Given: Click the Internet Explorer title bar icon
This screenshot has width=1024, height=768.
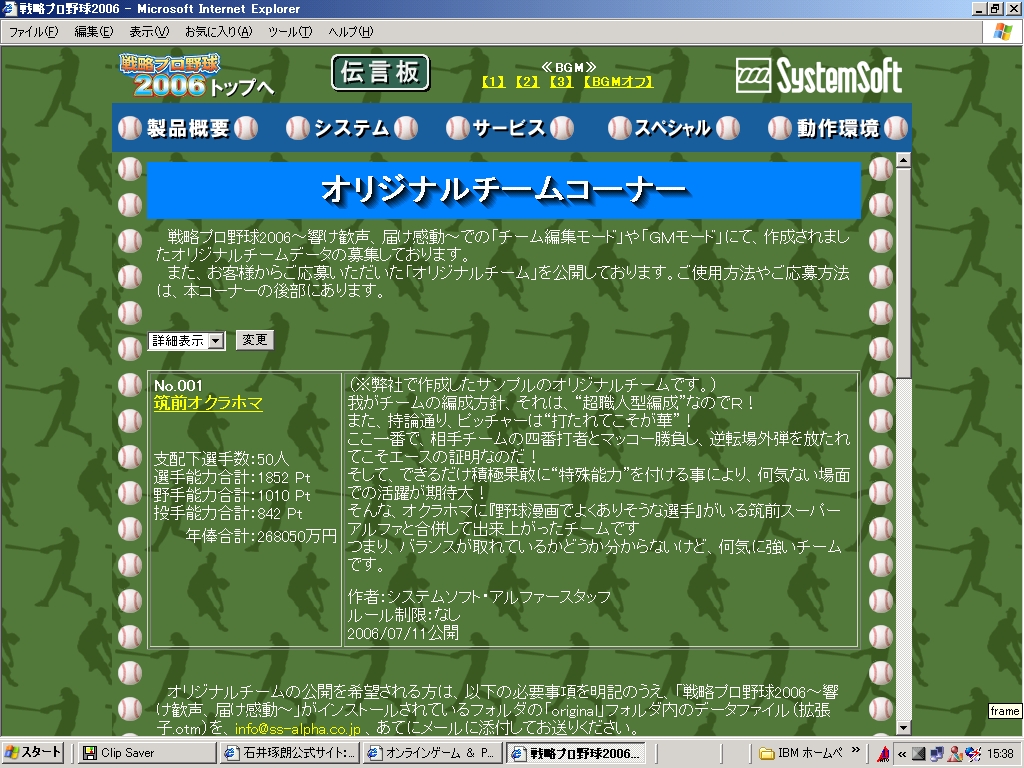Looking at the screenshot, I should 10,9.
